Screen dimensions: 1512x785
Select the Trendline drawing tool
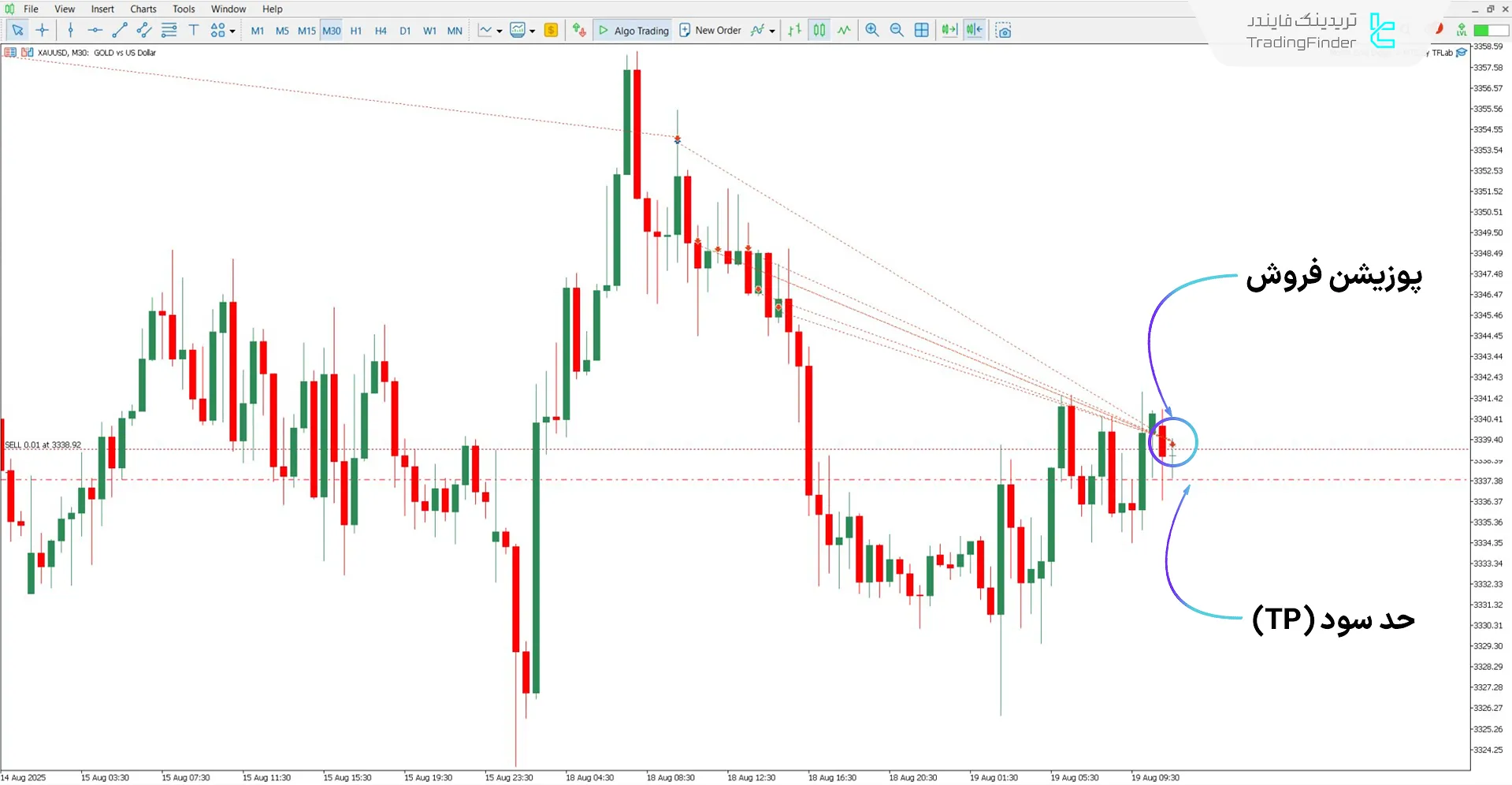120,30
